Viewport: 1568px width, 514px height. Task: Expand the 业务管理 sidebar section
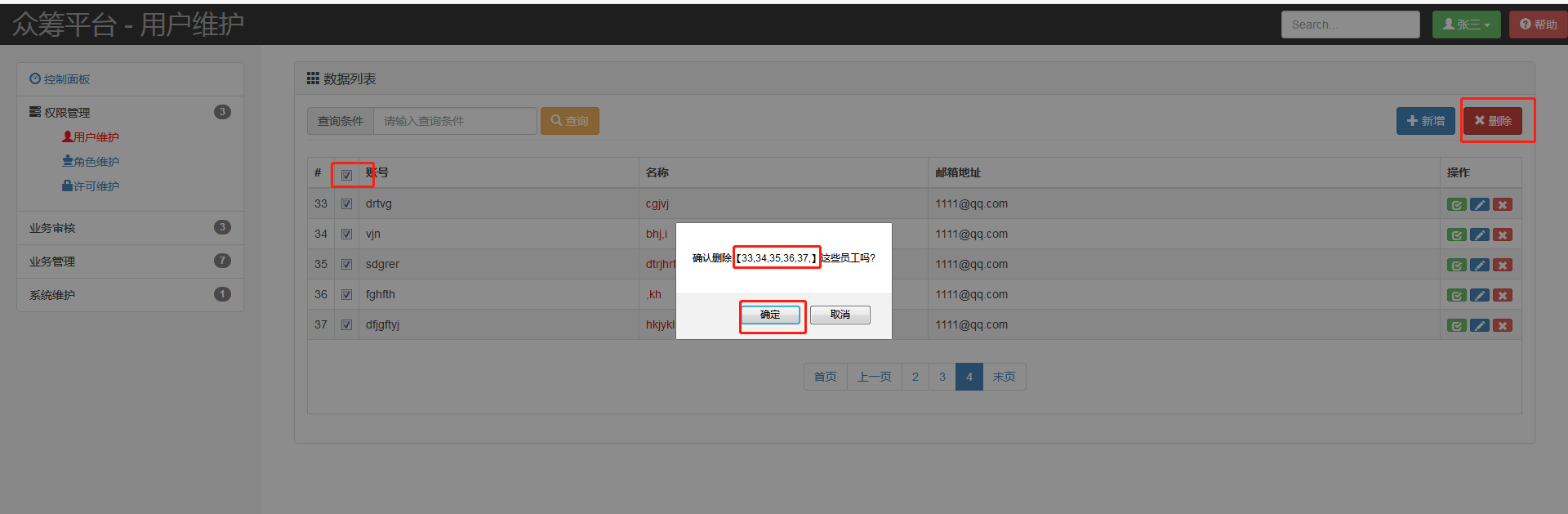130,261
